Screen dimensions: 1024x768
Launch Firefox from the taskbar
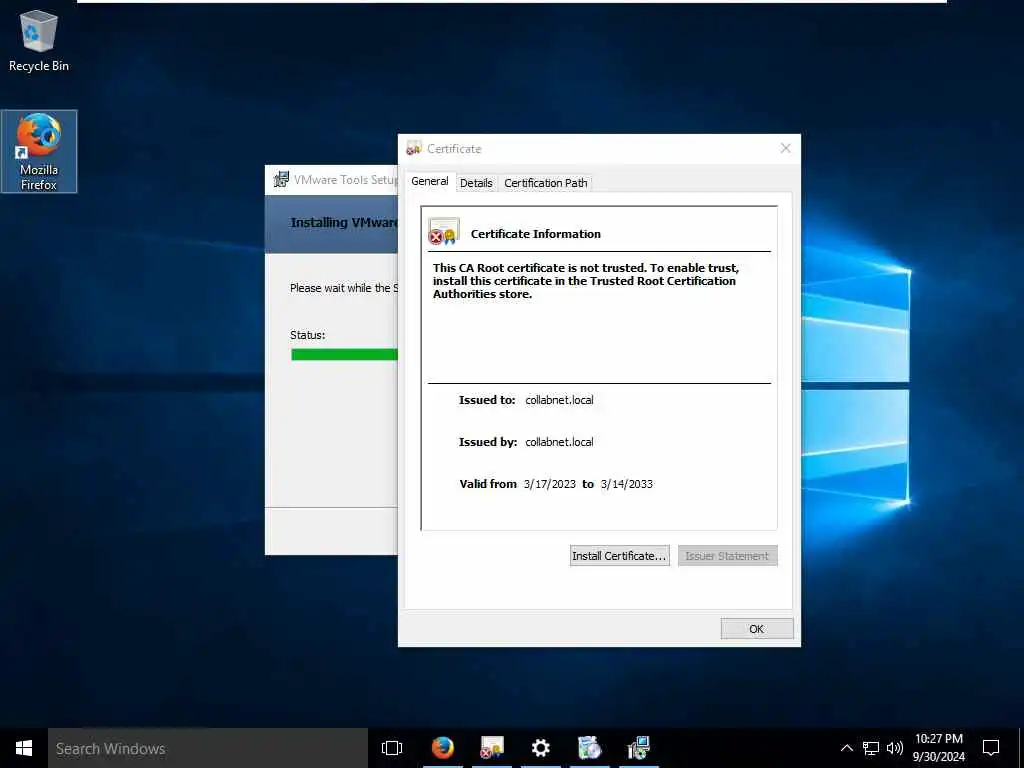443,748
